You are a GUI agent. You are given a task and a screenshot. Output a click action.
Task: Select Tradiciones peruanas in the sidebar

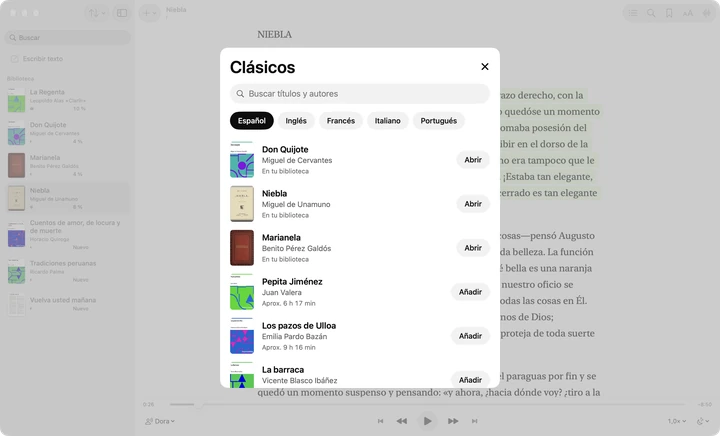(x=68, y=271)
